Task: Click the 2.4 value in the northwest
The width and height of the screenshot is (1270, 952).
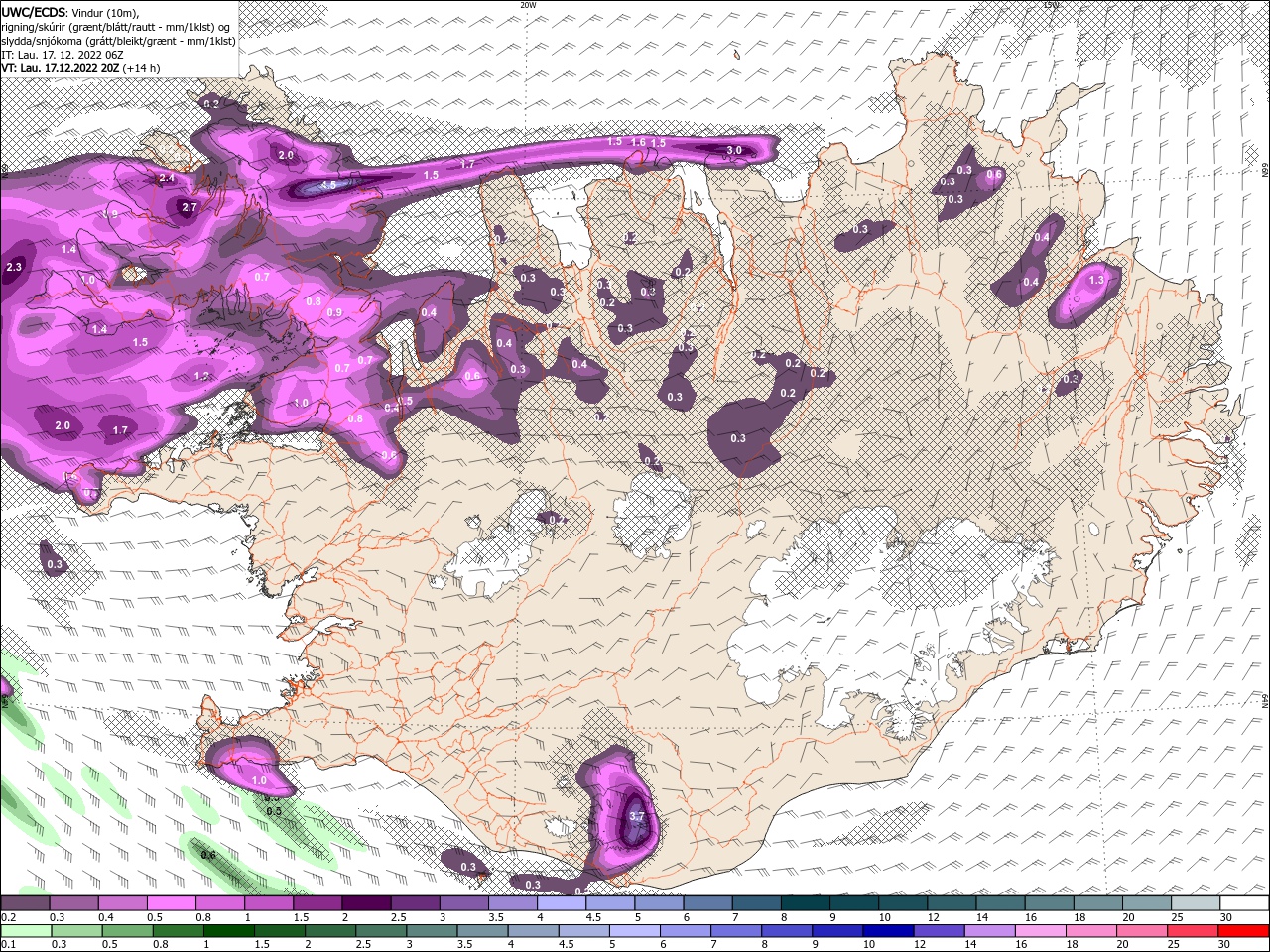Action: 166,178
